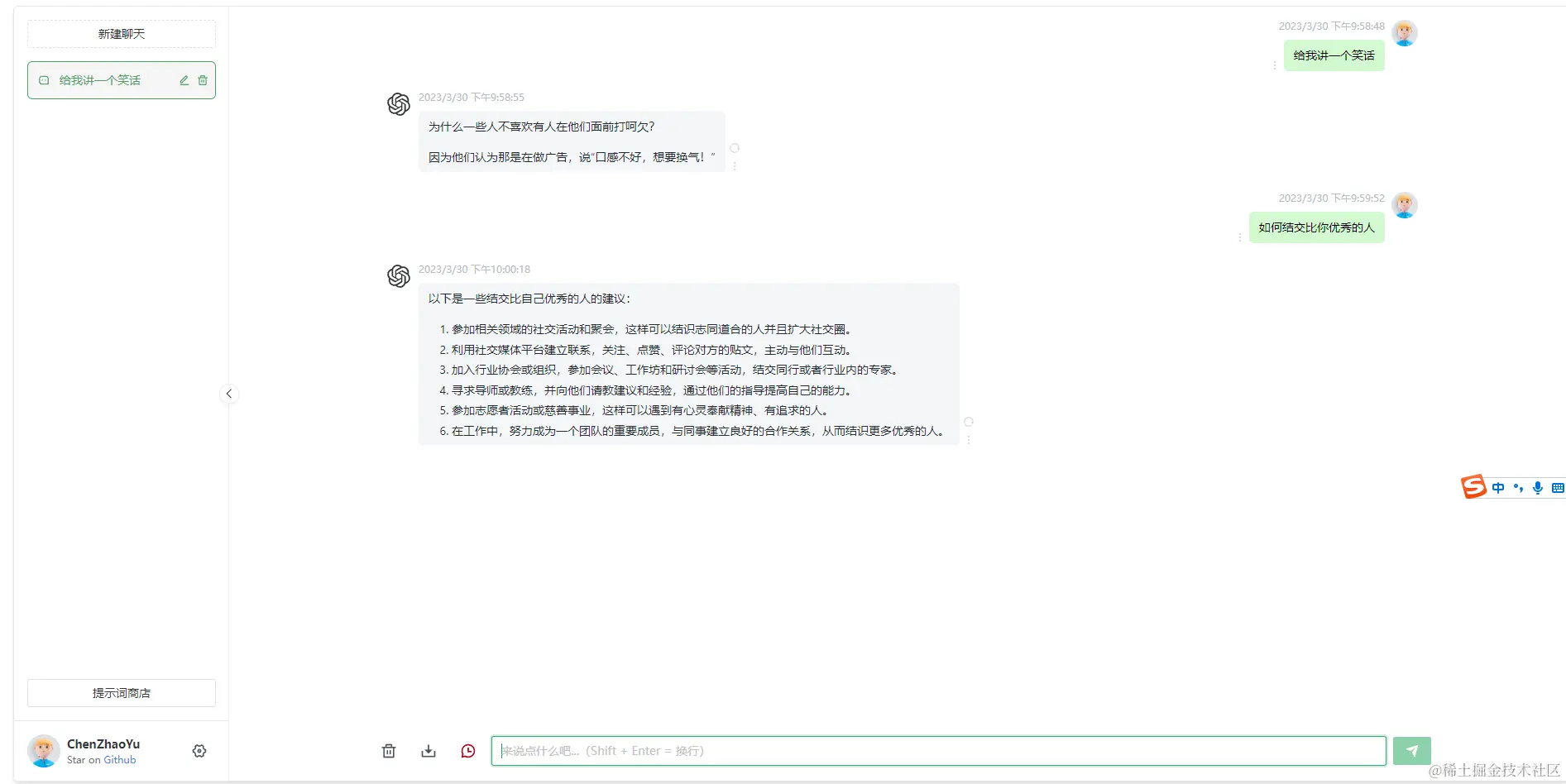Click the red clock context icon
The height and width of the screenshot is (784, 1566).
(x=468, y=751)
